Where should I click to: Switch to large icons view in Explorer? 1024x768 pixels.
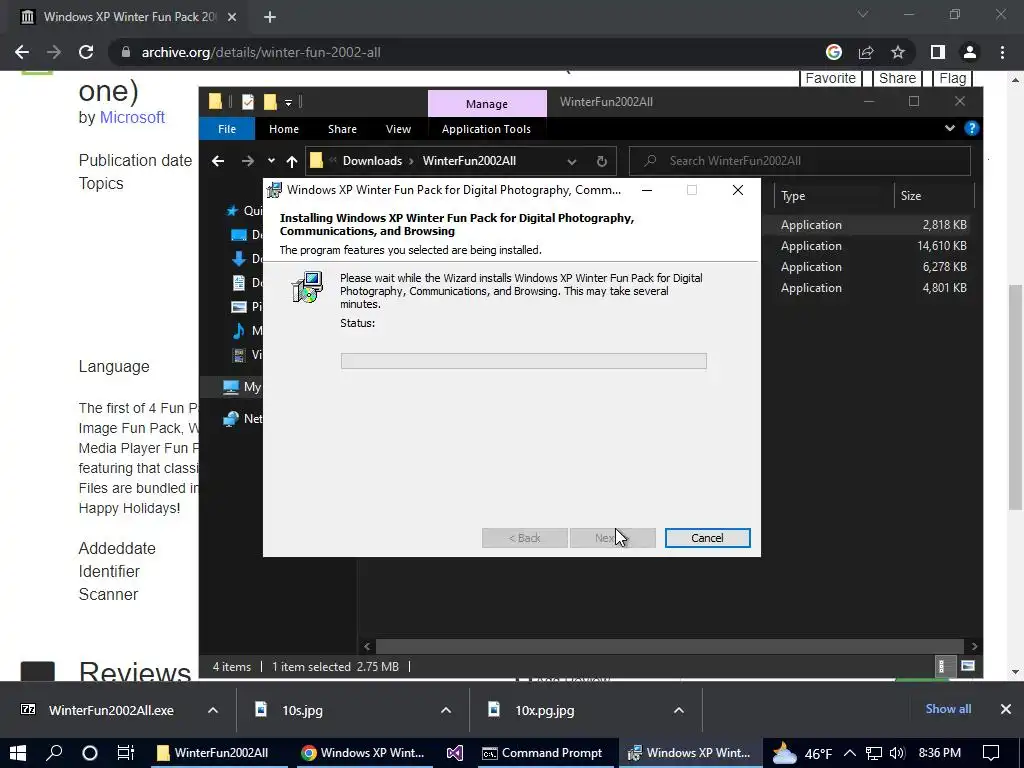(x=967, y=666)
